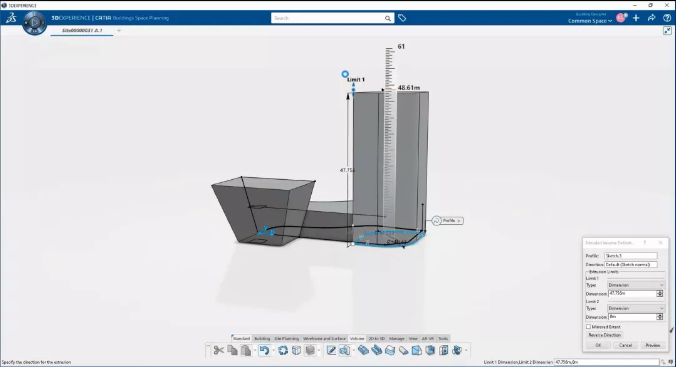Screen dimensions: 676x367
Task: Expand the Limit 1 Type dropdown
Action: tap(636, 285)
